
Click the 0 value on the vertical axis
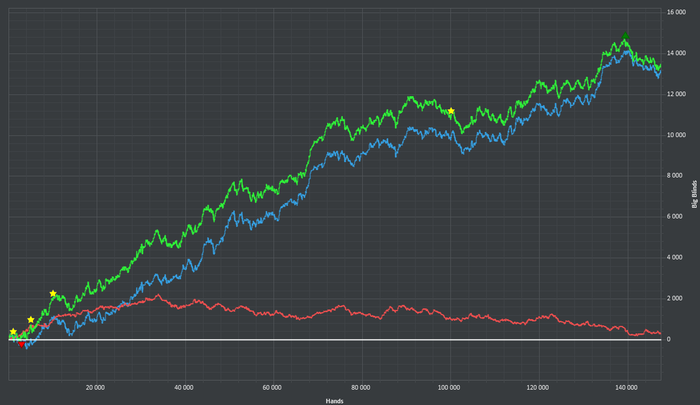(669, 339)
